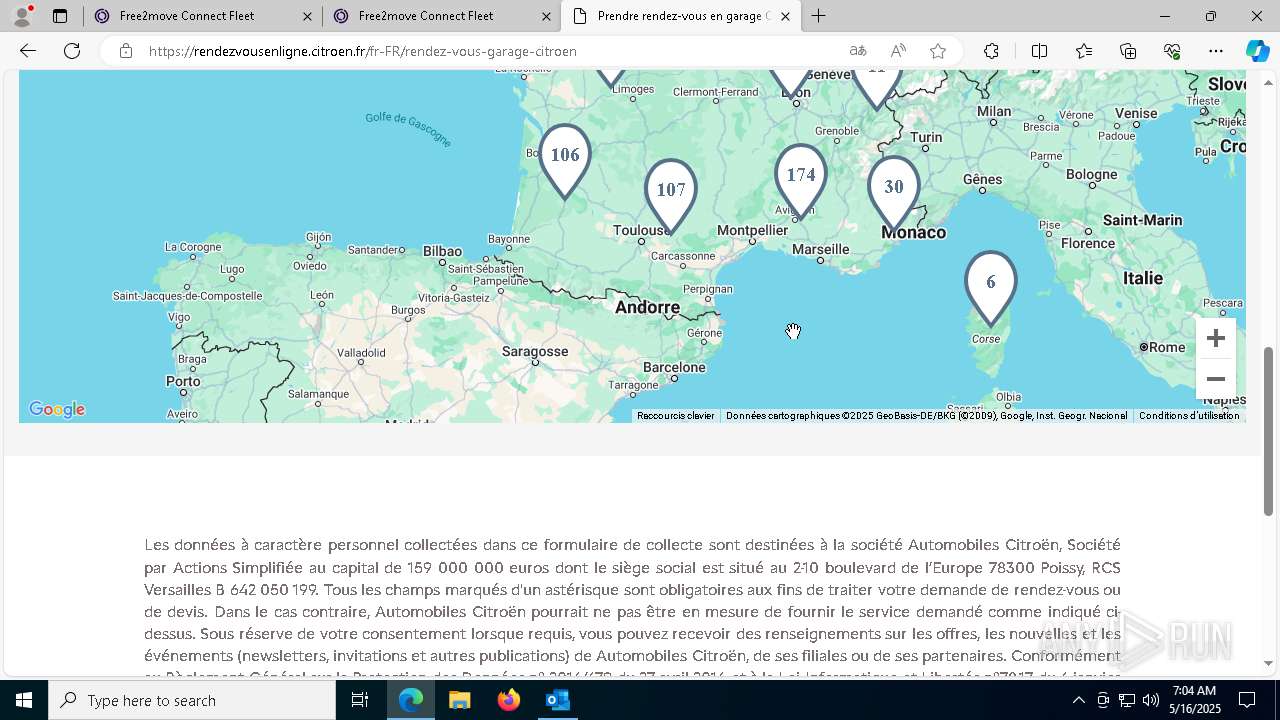Image resolution: width=1280 pixels, height=720 pixels.
Task: Open the 107 garages cluster near Toulouse
Action: tap(671, 195)
